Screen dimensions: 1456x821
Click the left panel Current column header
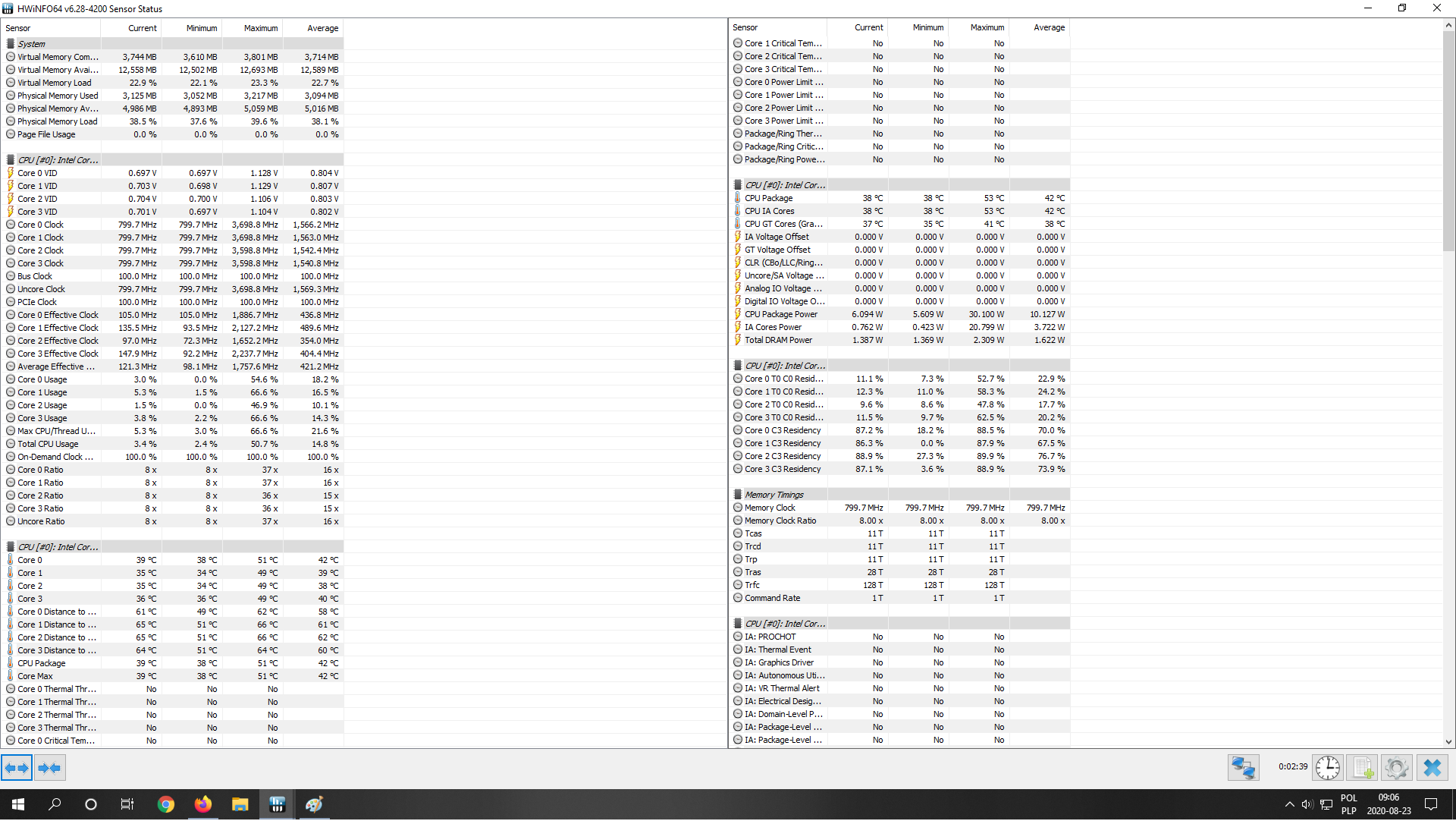[x=130, y=28]
